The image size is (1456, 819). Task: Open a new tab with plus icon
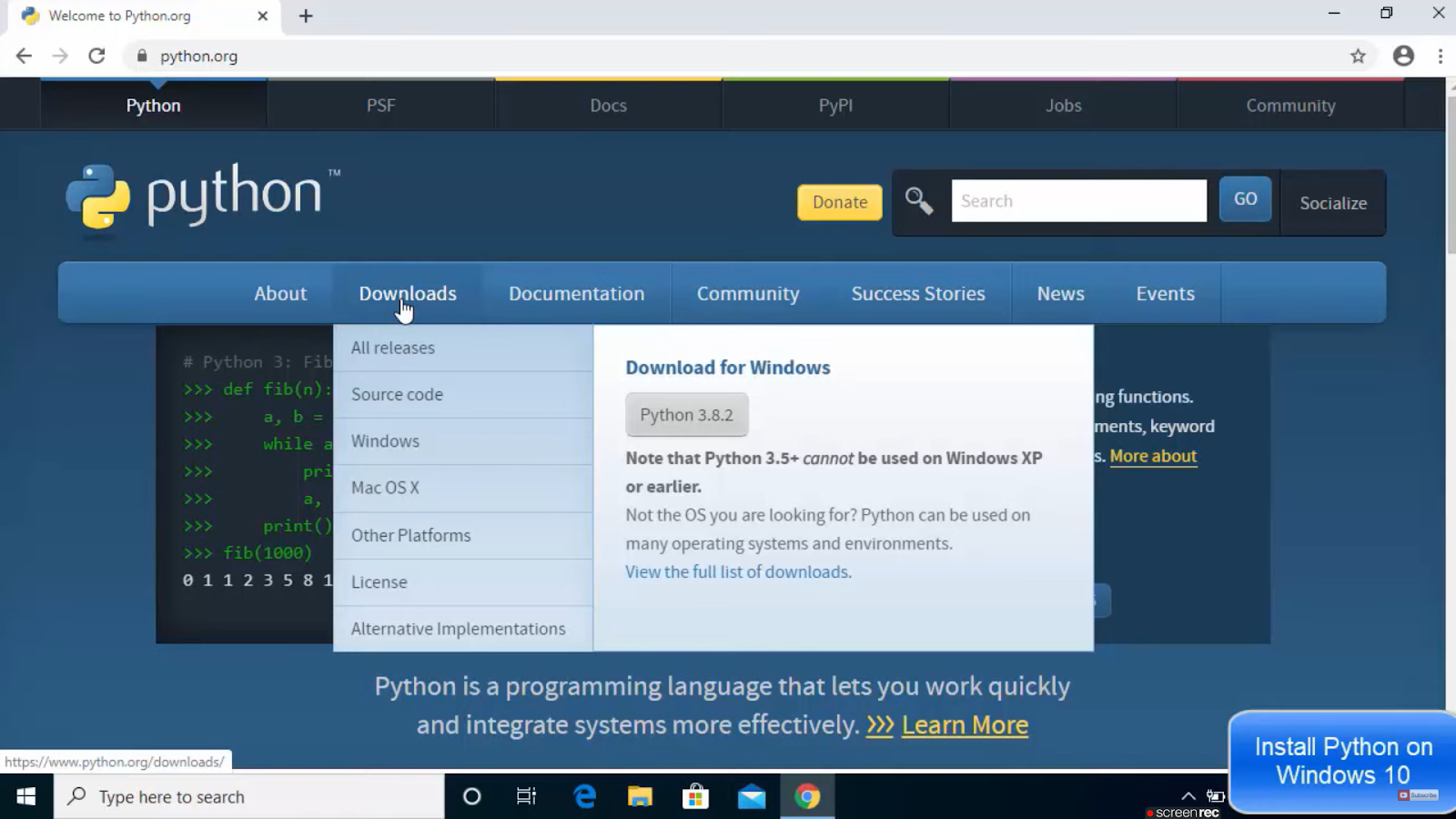(x=306, y=16)
